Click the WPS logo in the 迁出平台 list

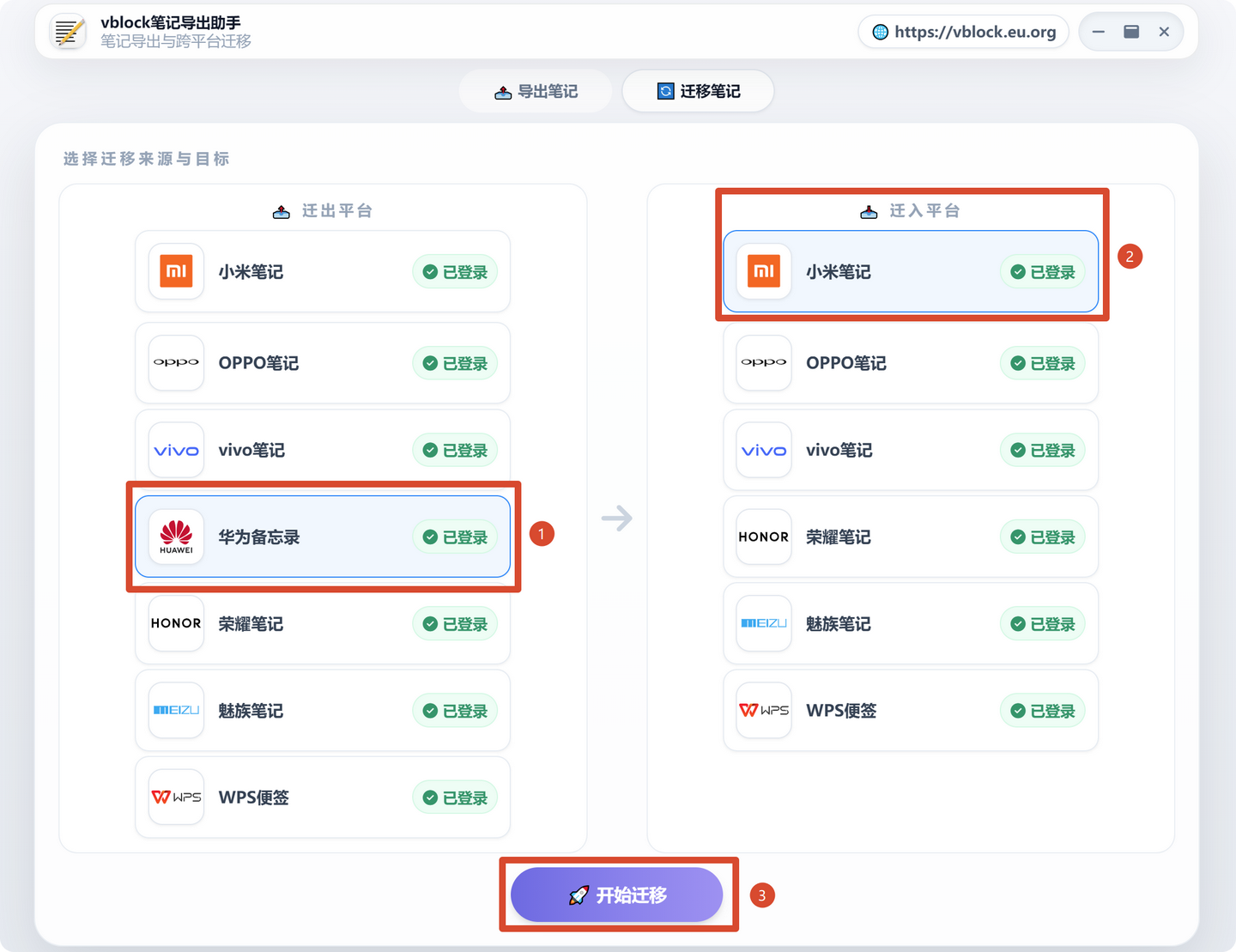click(176, 797)
